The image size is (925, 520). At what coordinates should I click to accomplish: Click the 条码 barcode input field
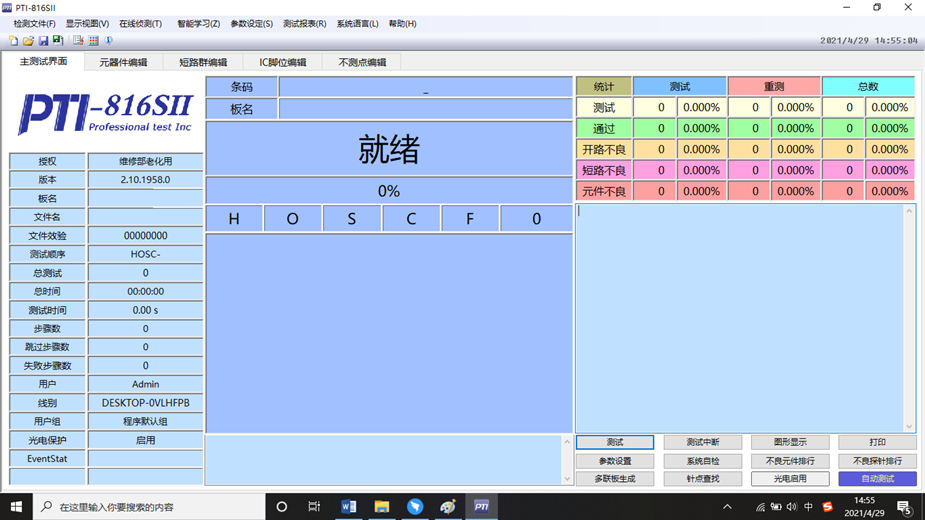coord(425,87)
